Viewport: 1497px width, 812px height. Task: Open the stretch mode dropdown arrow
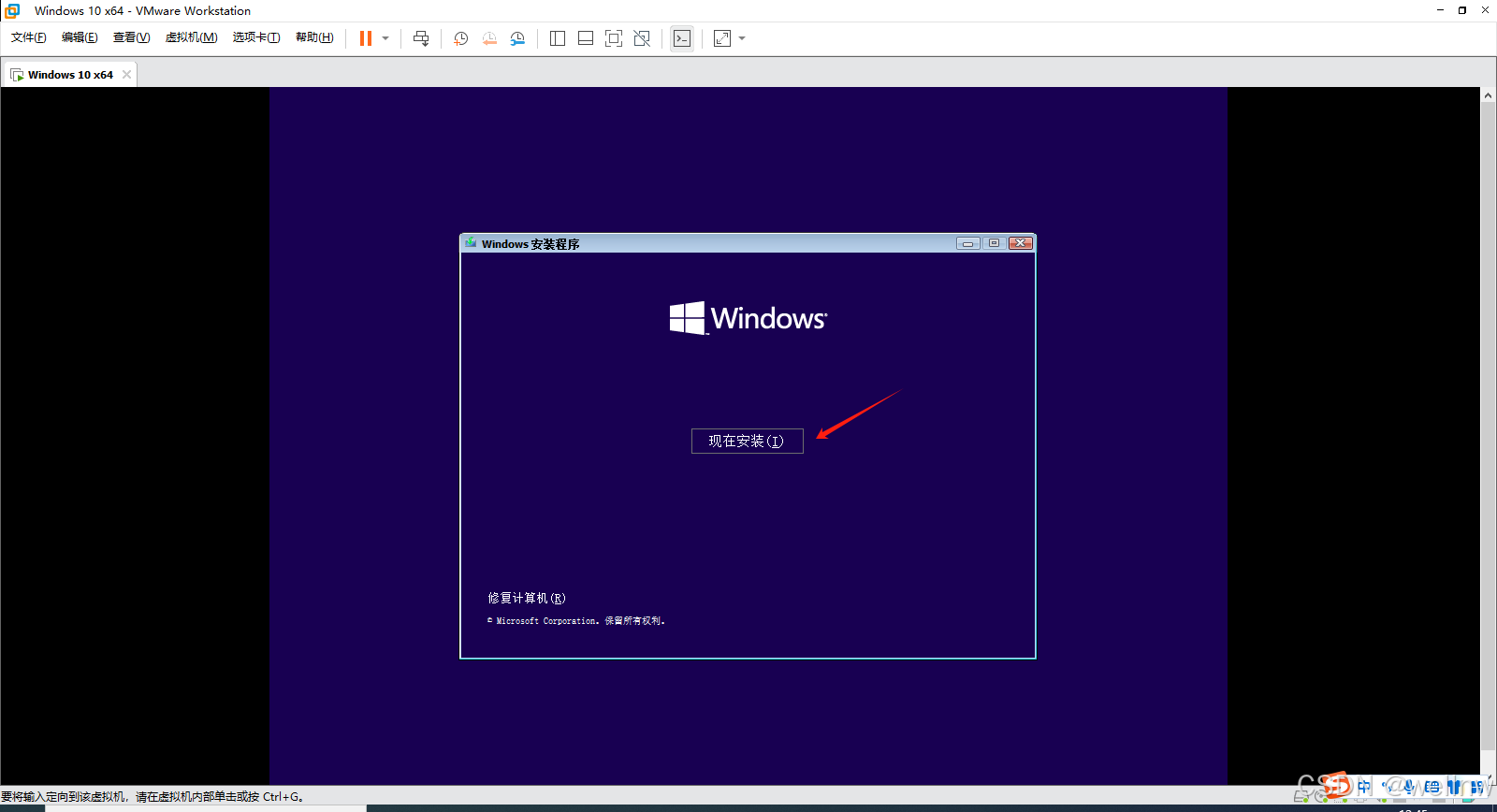[742, 38]
